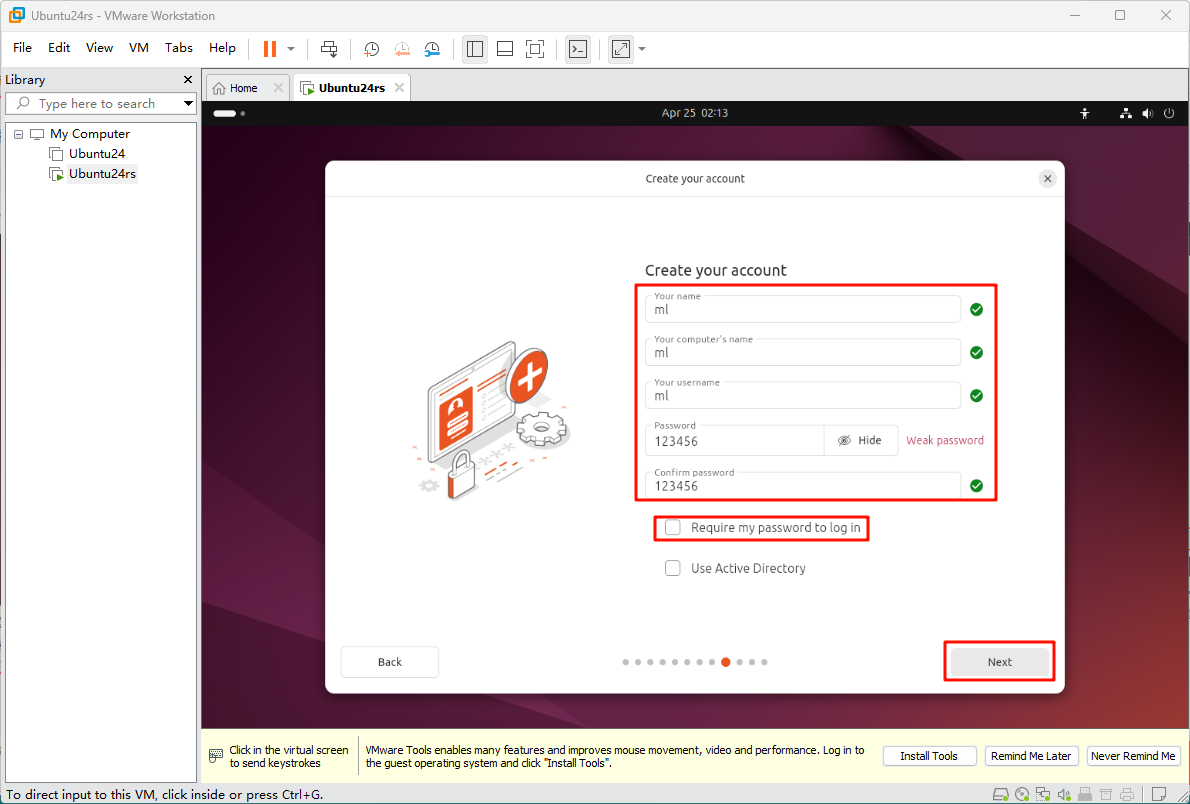The image size is (1190, 804).
Task: Open the Apr 25 02:13 clock menu
Action: pos(694,113)
